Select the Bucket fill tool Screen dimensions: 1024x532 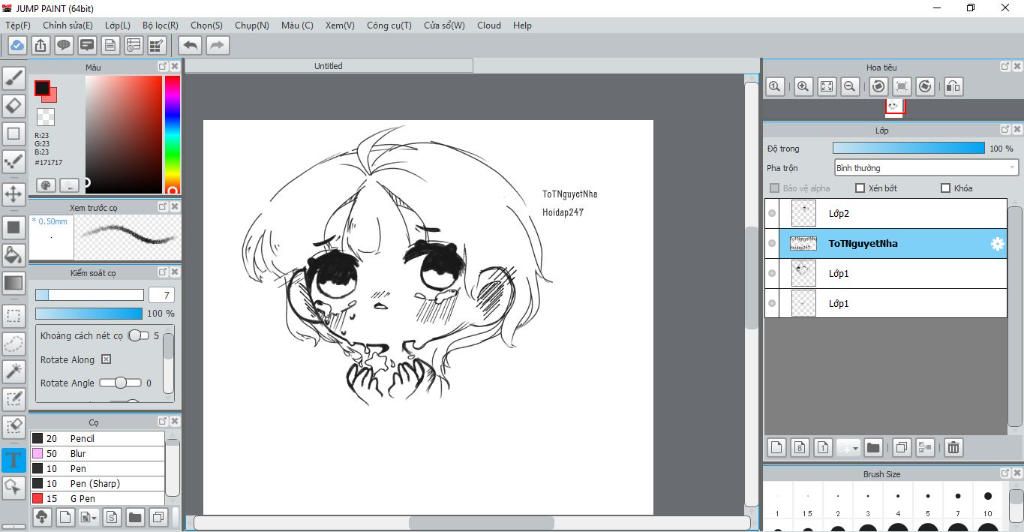[x=14, y=255]
